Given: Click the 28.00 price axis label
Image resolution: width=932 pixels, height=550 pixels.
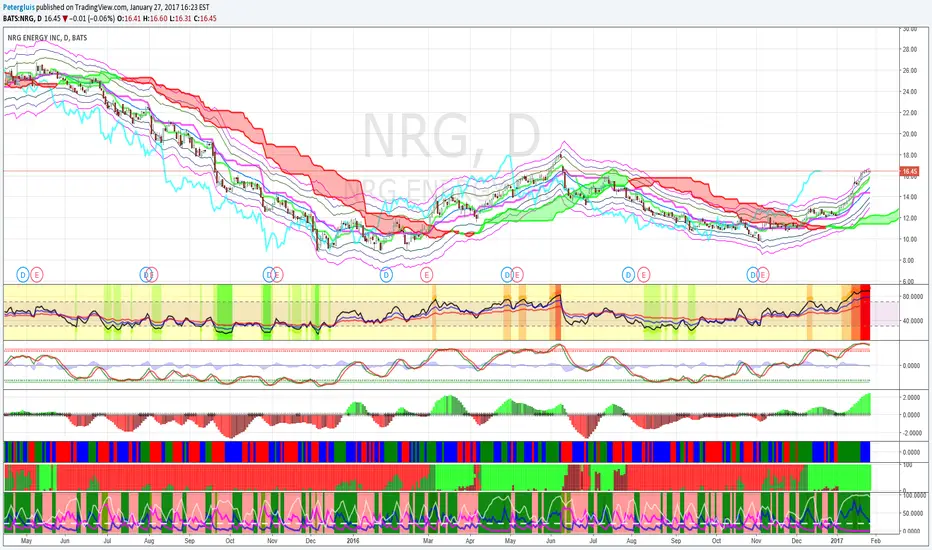Looking at the screenshot, I should (909, 49).
